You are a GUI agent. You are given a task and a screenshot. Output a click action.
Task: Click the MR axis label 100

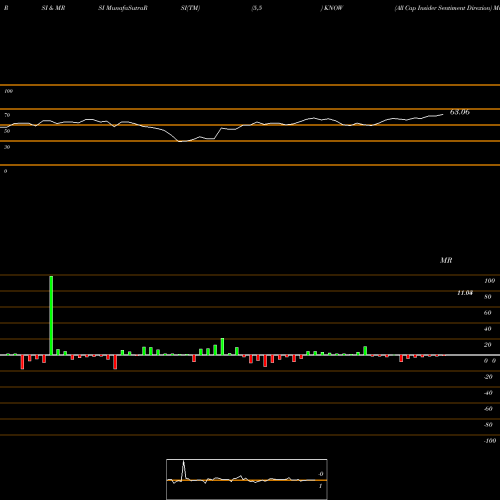point(489,281)
